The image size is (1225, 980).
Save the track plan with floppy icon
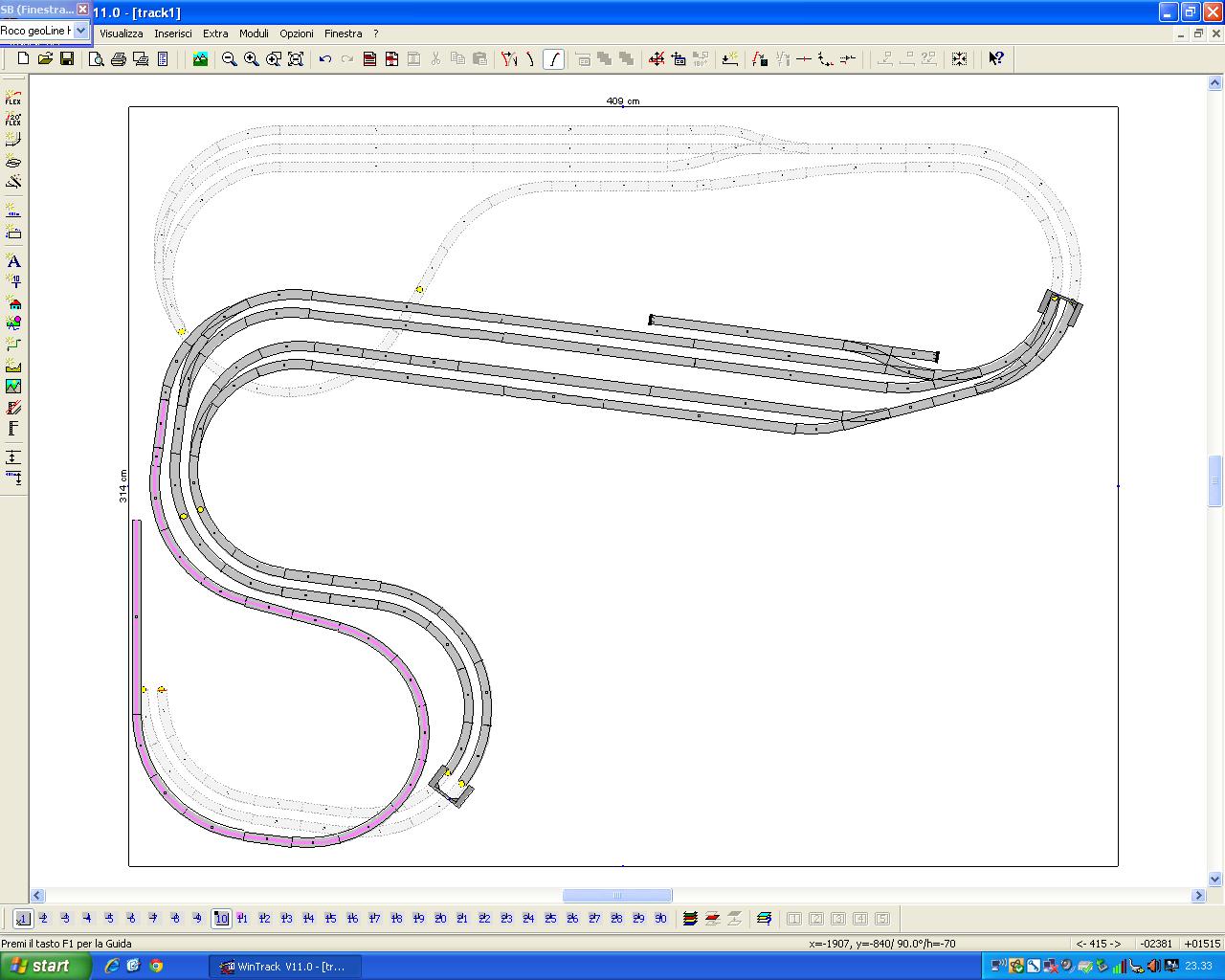[x=67, y=58]
